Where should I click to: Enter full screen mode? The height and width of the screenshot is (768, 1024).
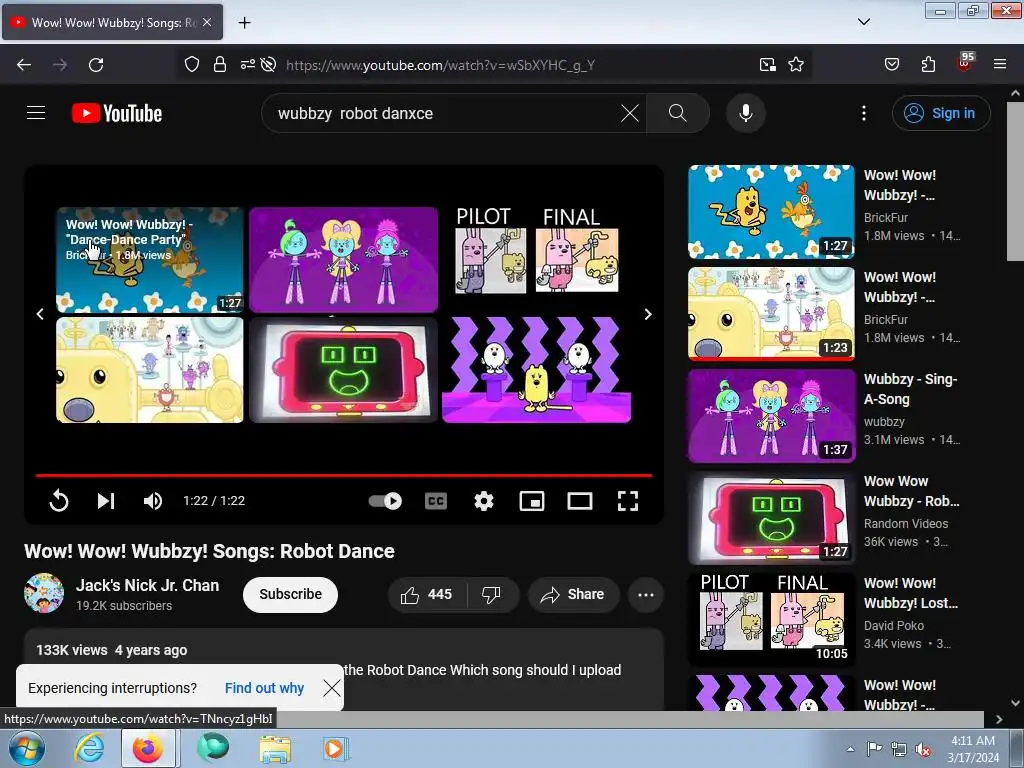628,501
